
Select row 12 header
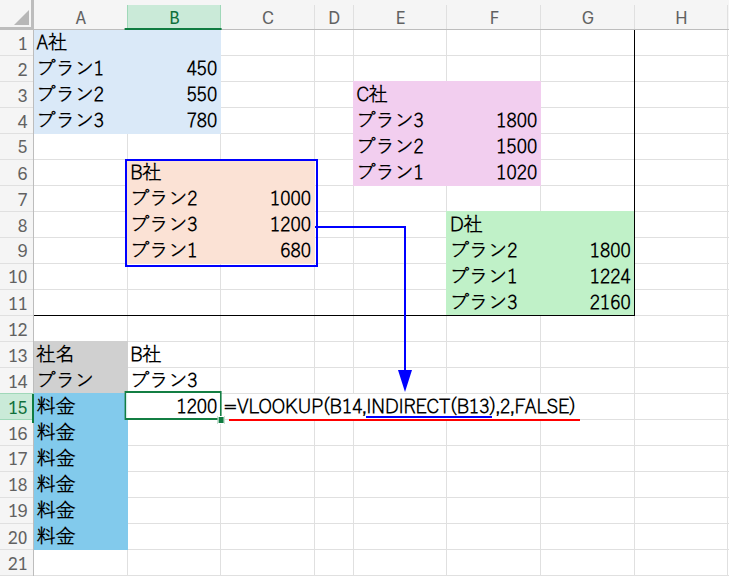(17, 329)
